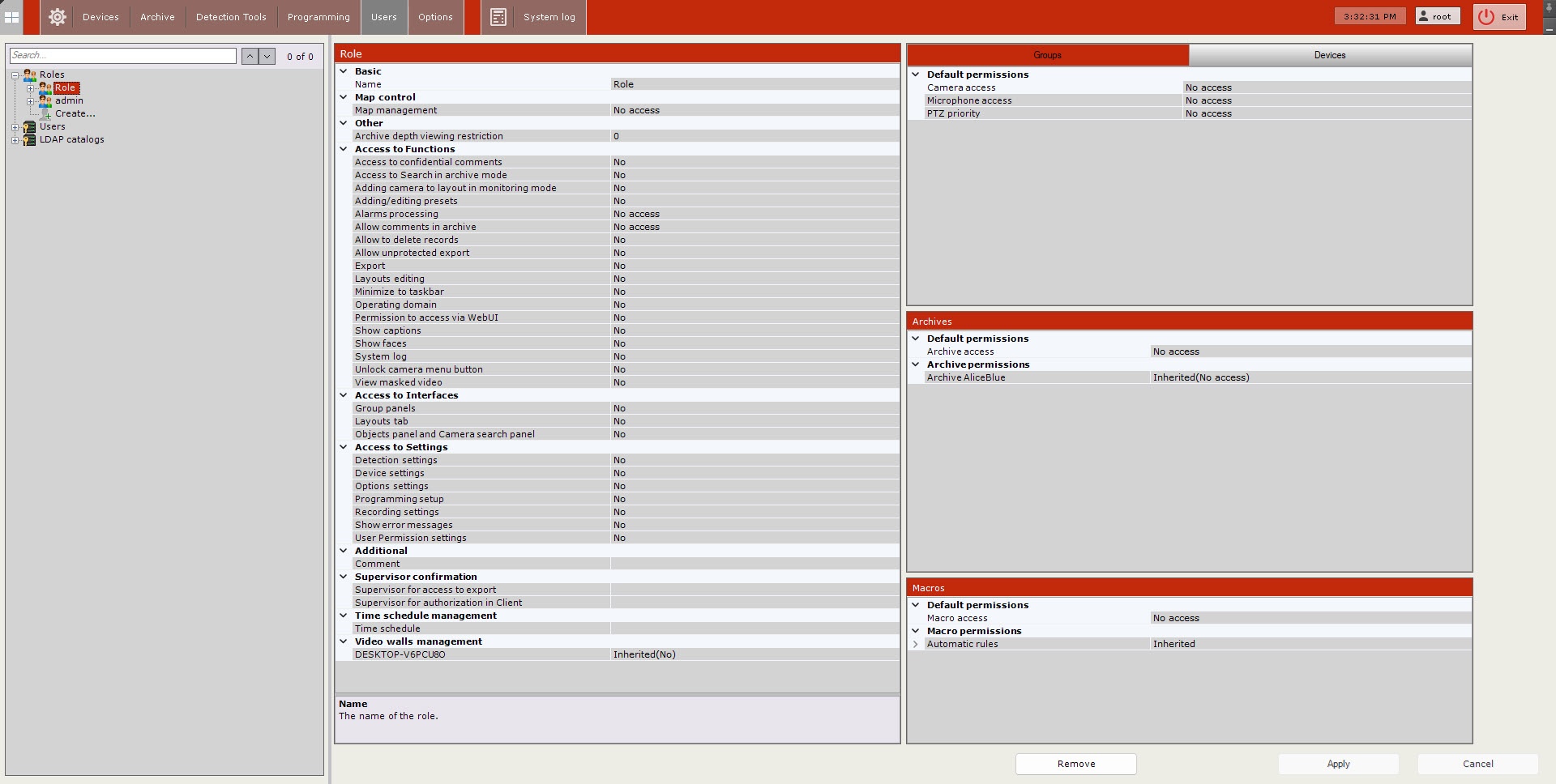Click the Create new role icon
Screen dimensions: 1556x784
[x=46, y=114]
